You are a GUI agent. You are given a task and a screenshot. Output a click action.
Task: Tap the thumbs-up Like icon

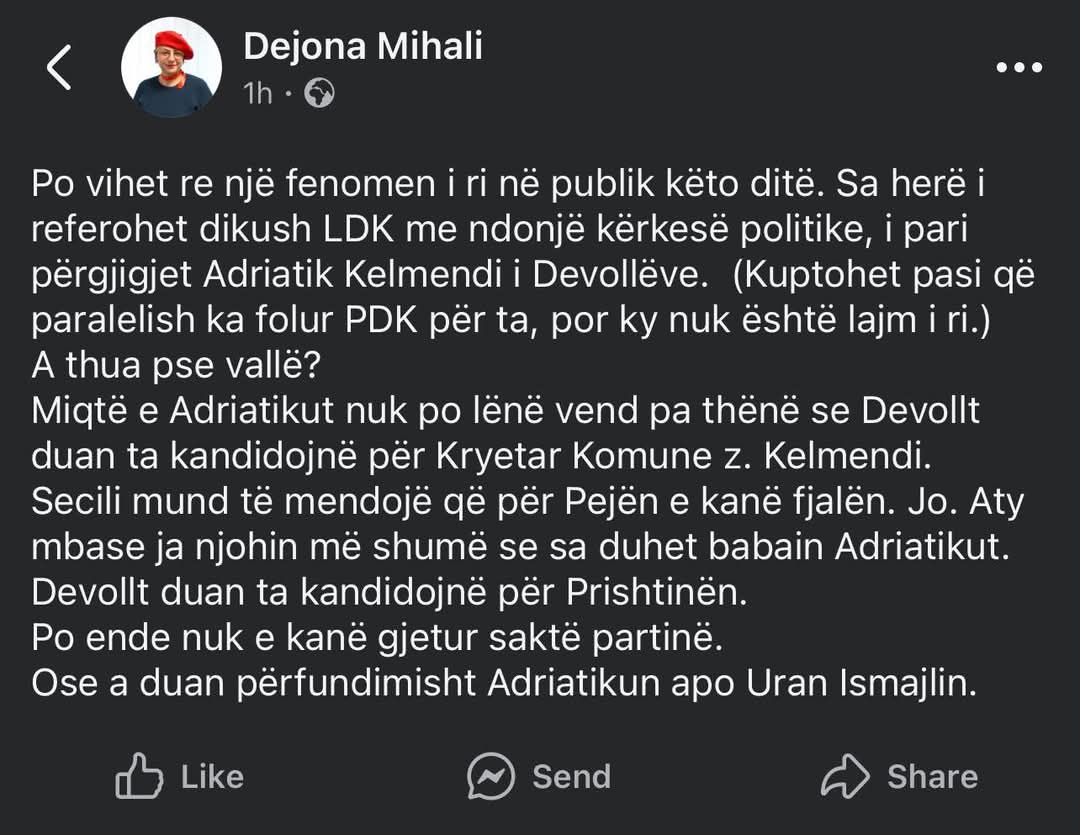click(138, 776)
